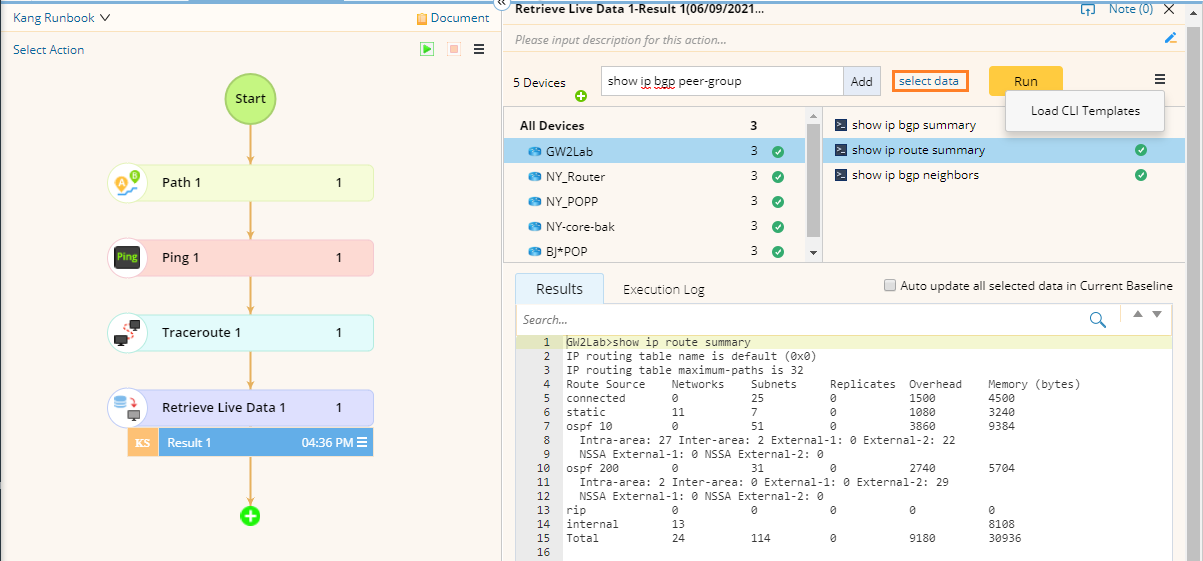Open hamburger menu beside the stop icon

tap(479, 49)
